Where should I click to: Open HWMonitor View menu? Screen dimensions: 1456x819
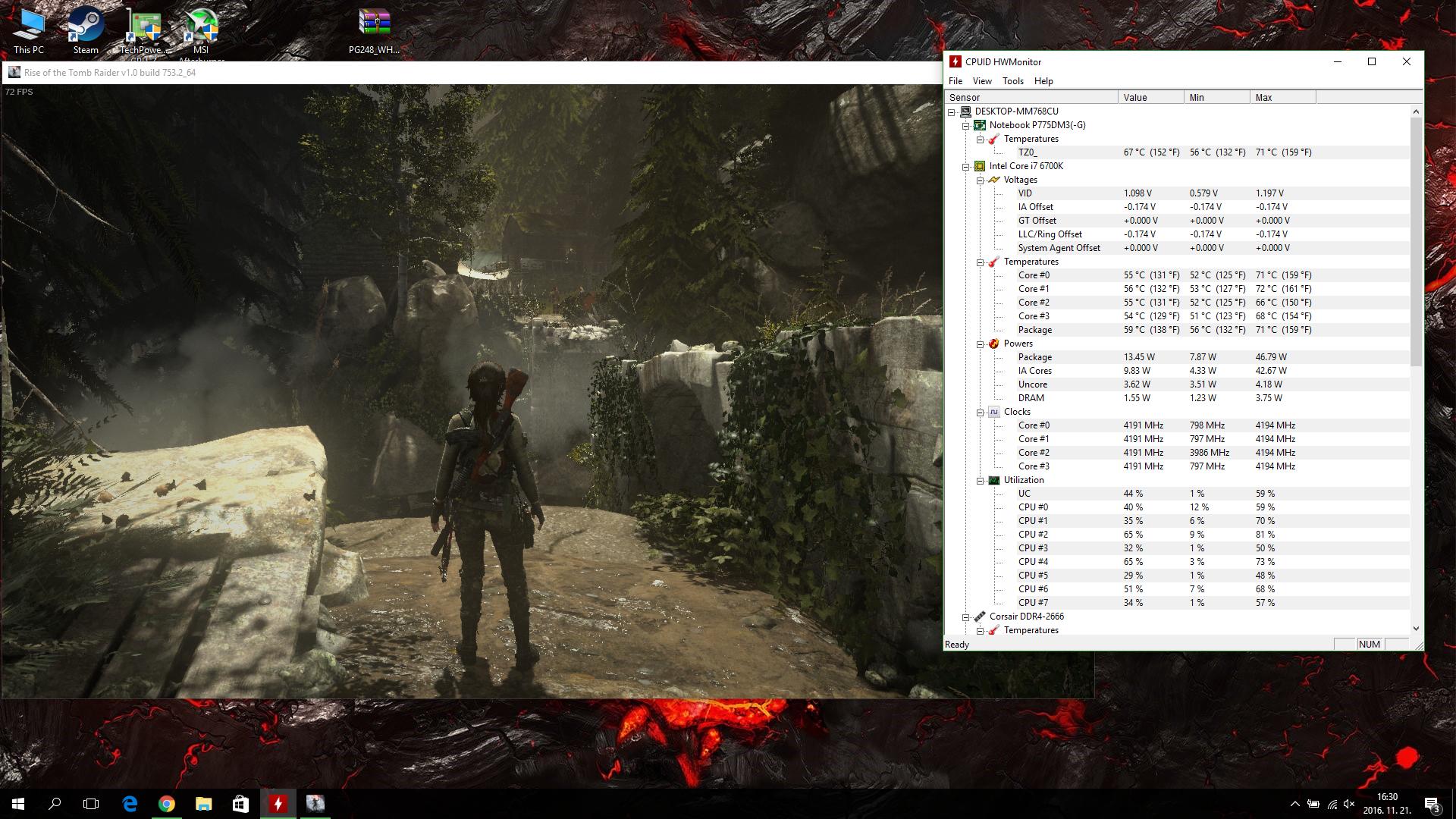click(x=982, y=81)
